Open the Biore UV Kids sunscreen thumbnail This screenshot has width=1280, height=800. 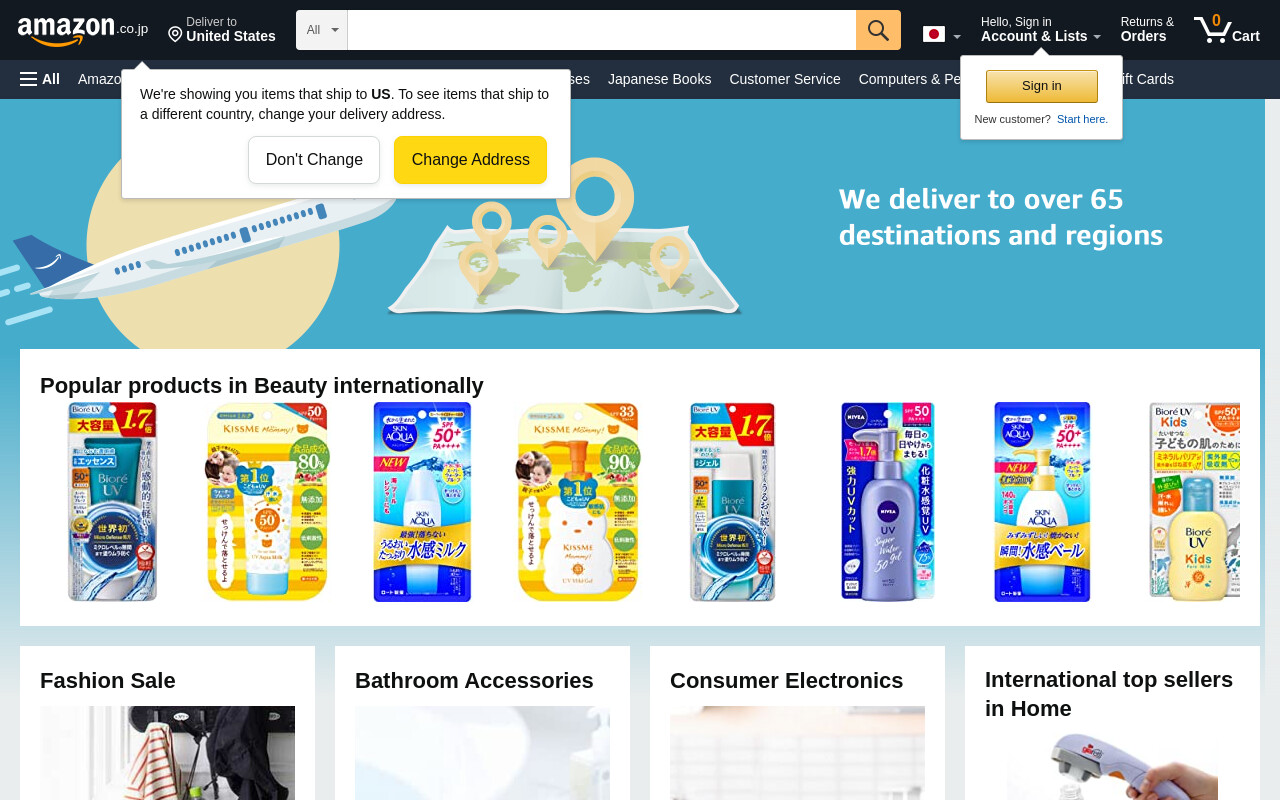point(1194,502)
